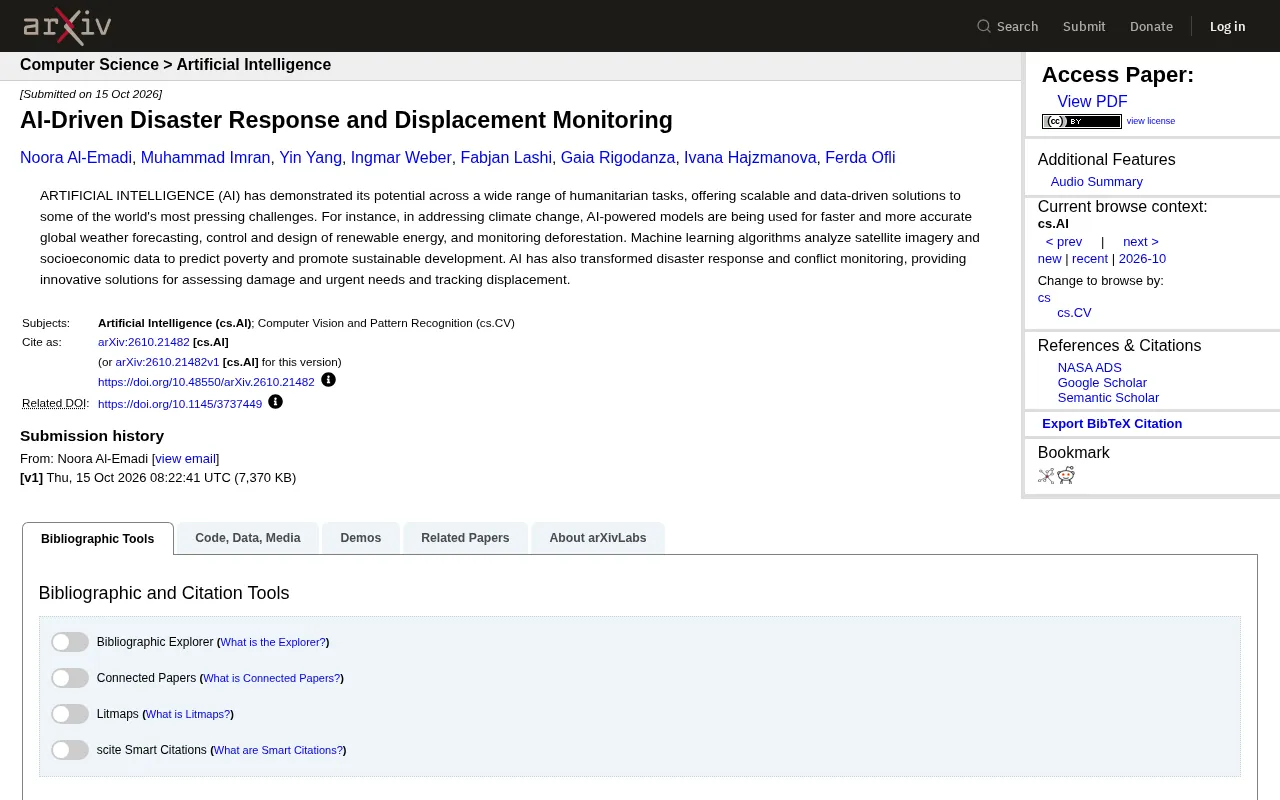Toggle the Bibliographic Explorer switch

click(70, 642)
